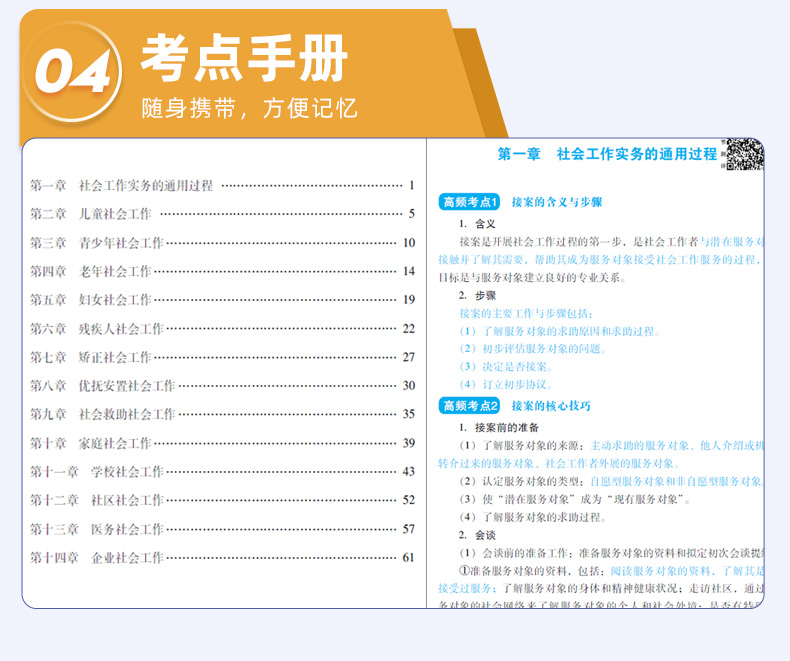The height and width of the screenshot is (661, 790).
Task: Select the 第六章 残疾人社会工作 contents row
Action: 222,329
